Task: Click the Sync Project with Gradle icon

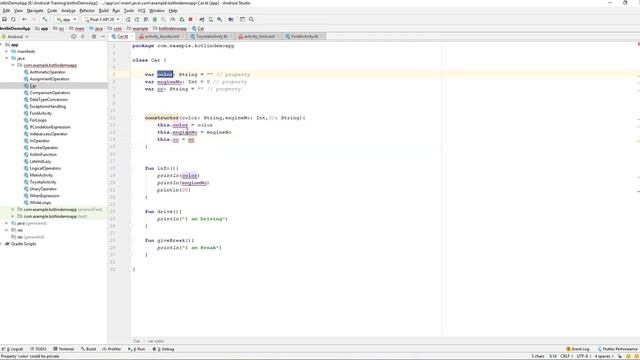Action: tap(202, 19)
